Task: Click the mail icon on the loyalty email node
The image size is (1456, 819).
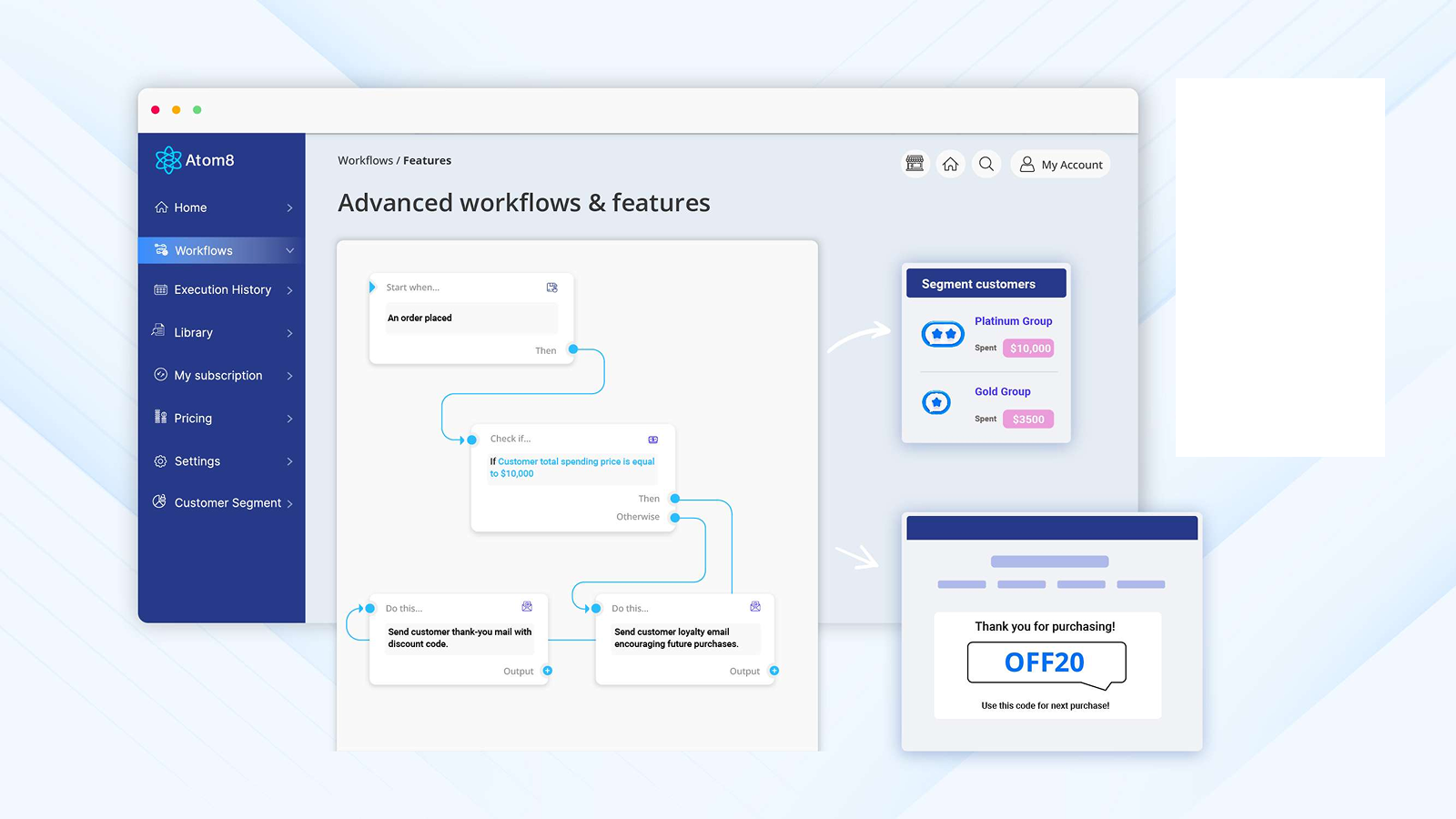Action: (755, 606)
